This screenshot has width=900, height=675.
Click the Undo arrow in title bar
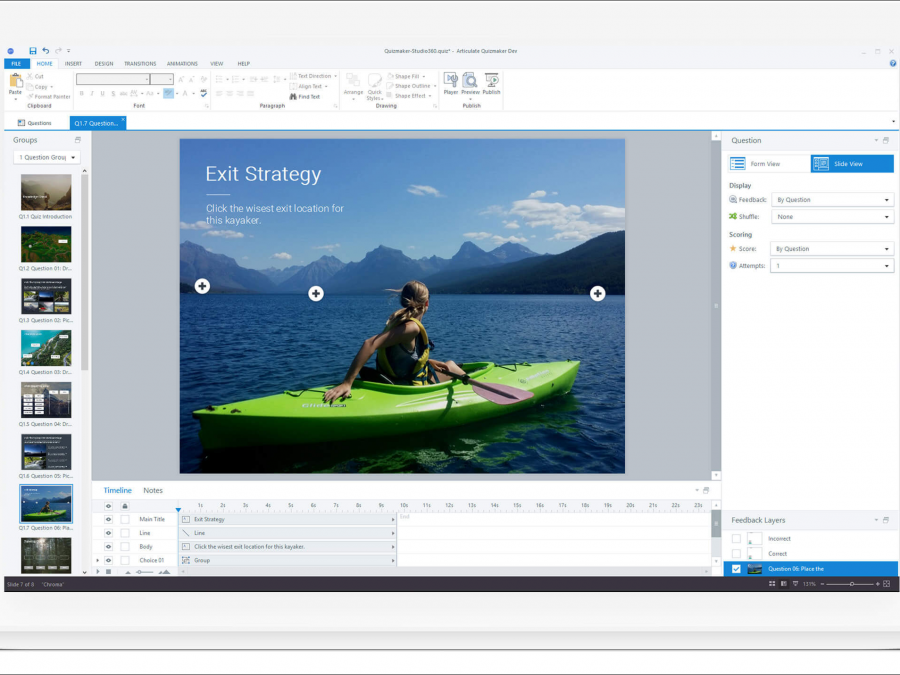coord(46,50)
